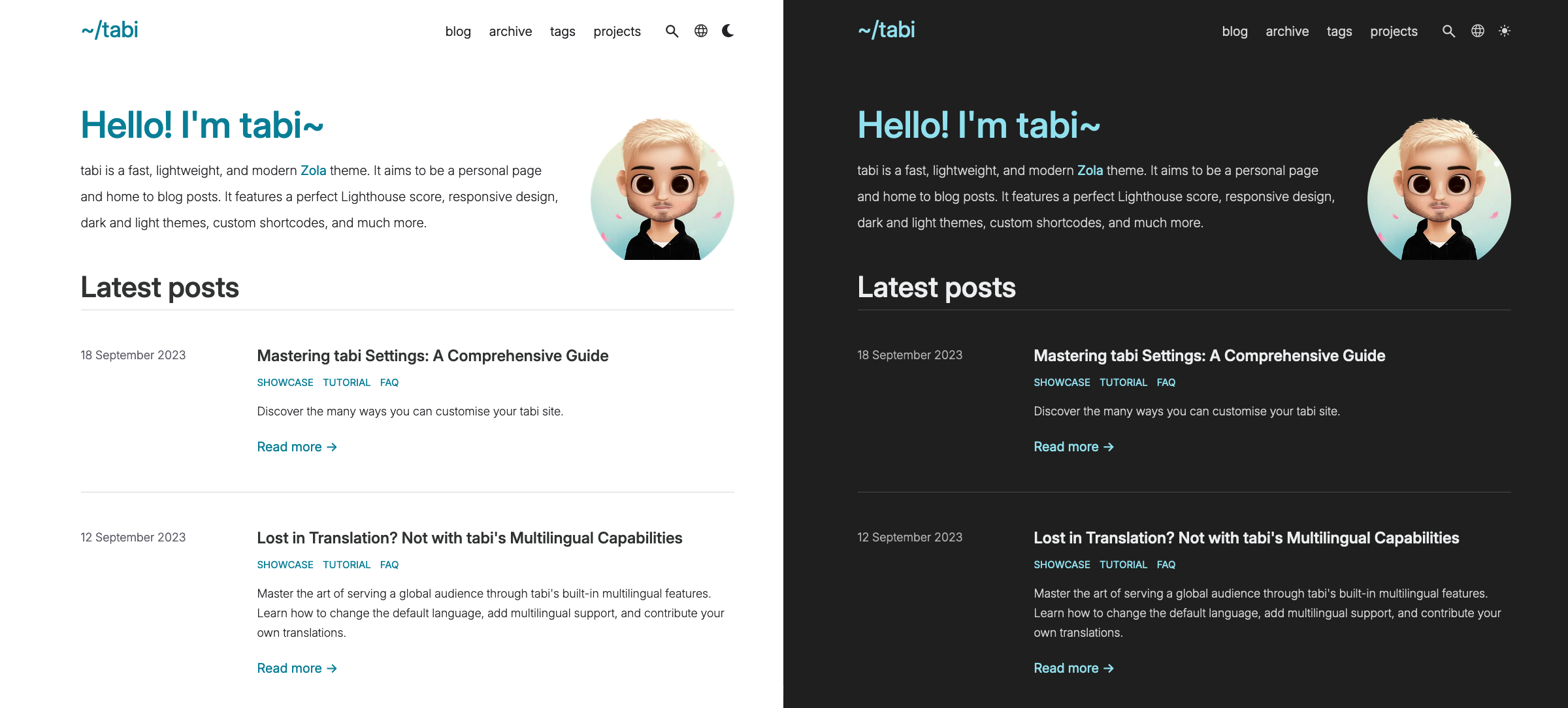Select language/globe icon left panel
The image size is (1568, 708).
700,30
